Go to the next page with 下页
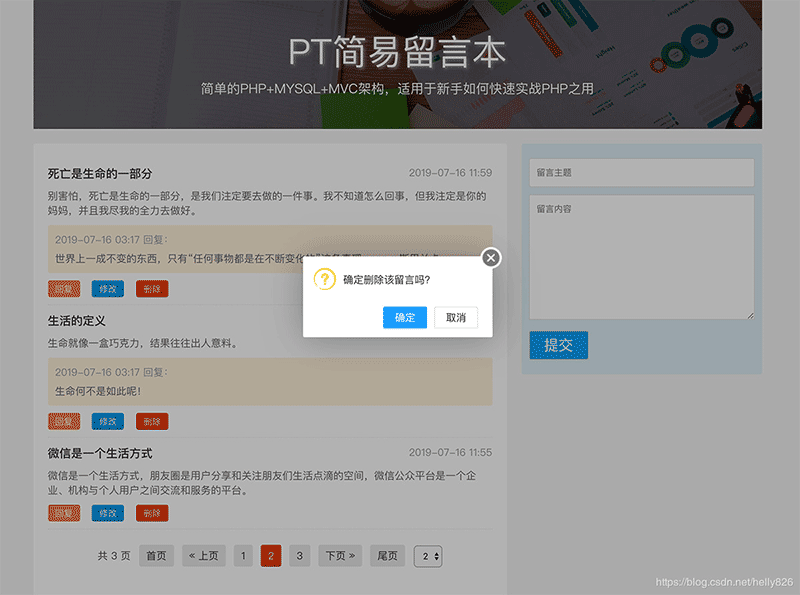 (340, 556)
